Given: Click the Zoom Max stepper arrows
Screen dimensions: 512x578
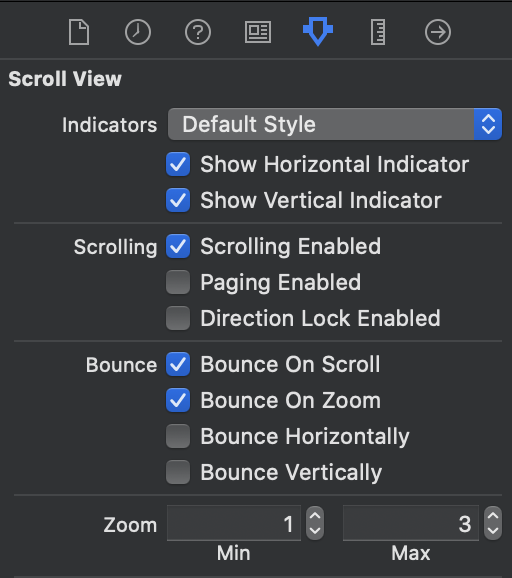Looking at the screenshot, I should [493, 523].
